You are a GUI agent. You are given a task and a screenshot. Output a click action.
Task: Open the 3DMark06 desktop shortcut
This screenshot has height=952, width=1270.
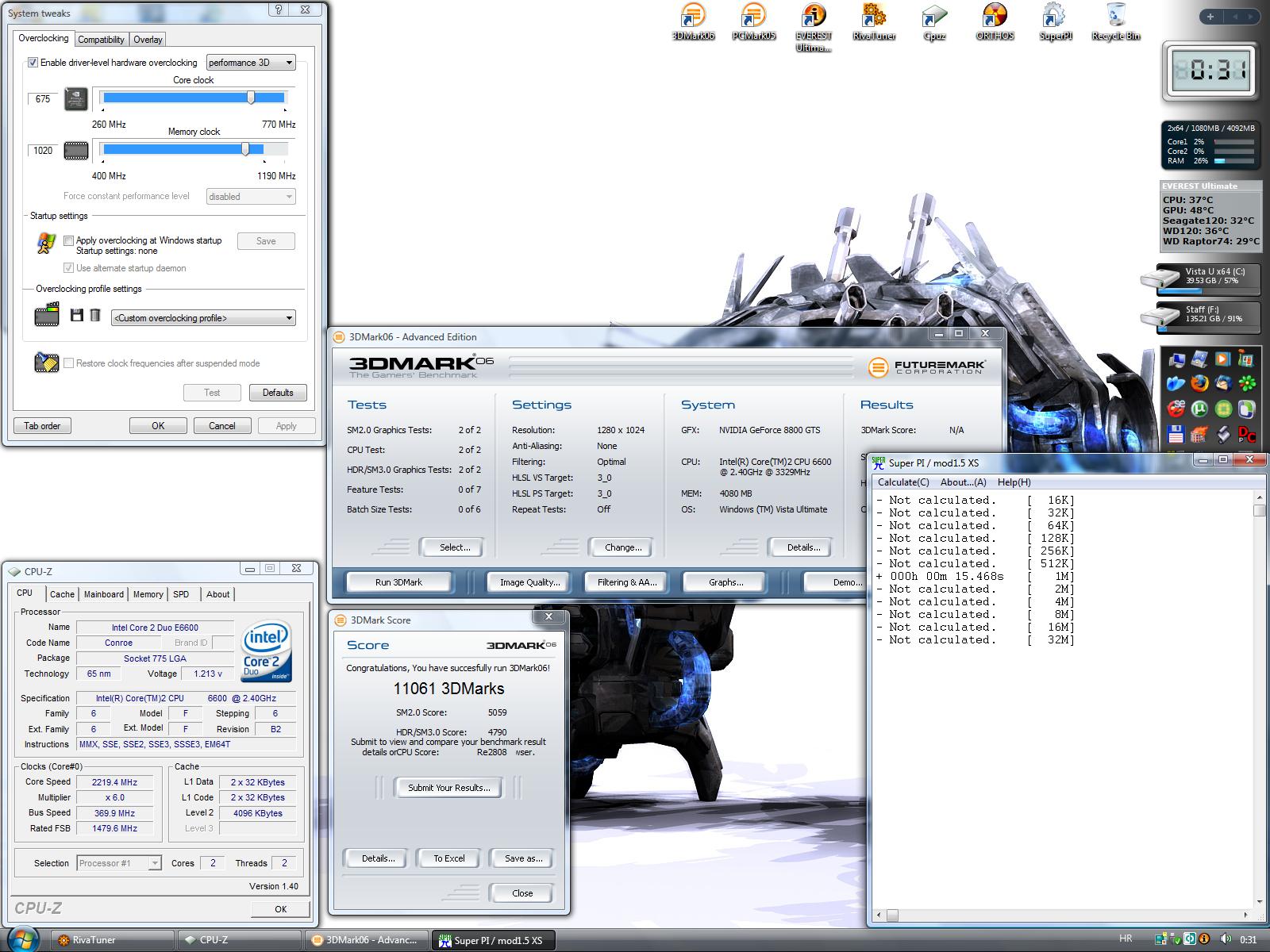coord(693,22)
